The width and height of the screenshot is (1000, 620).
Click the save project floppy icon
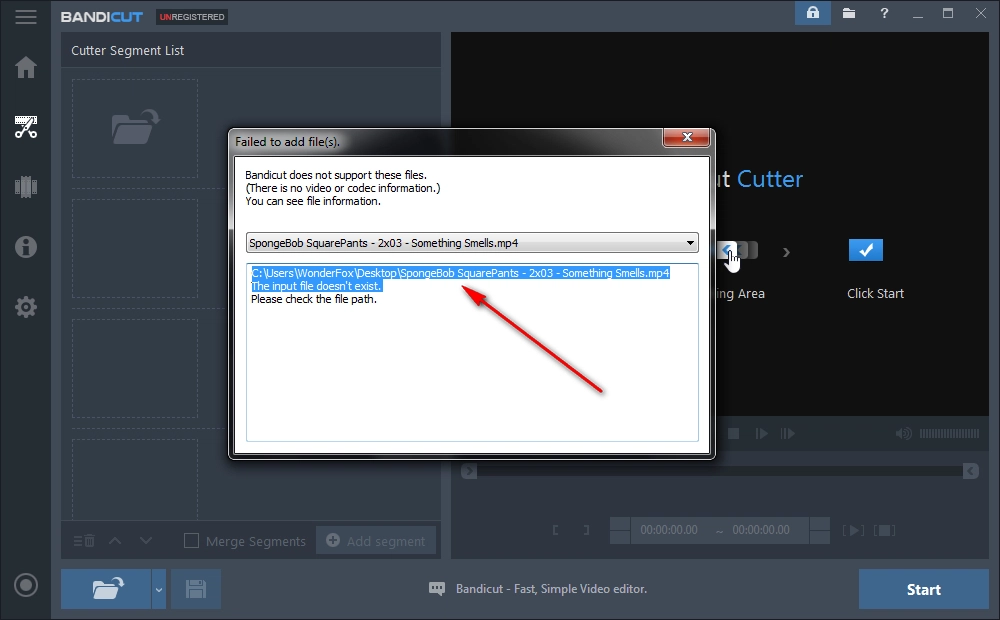(x=196, y=589)
